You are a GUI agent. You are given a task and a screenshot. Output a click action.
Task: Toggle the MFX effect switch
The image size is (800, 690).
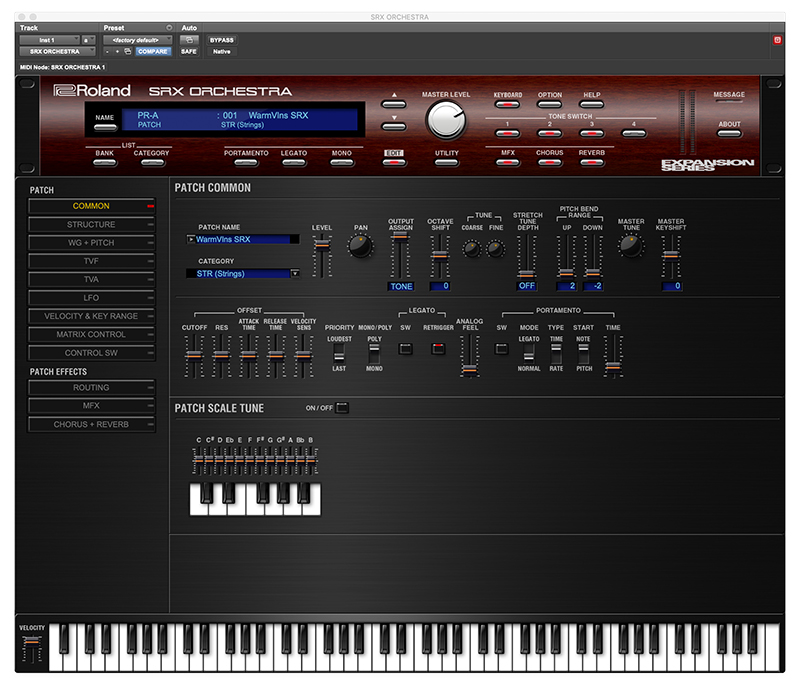click(x=507, y=162)
